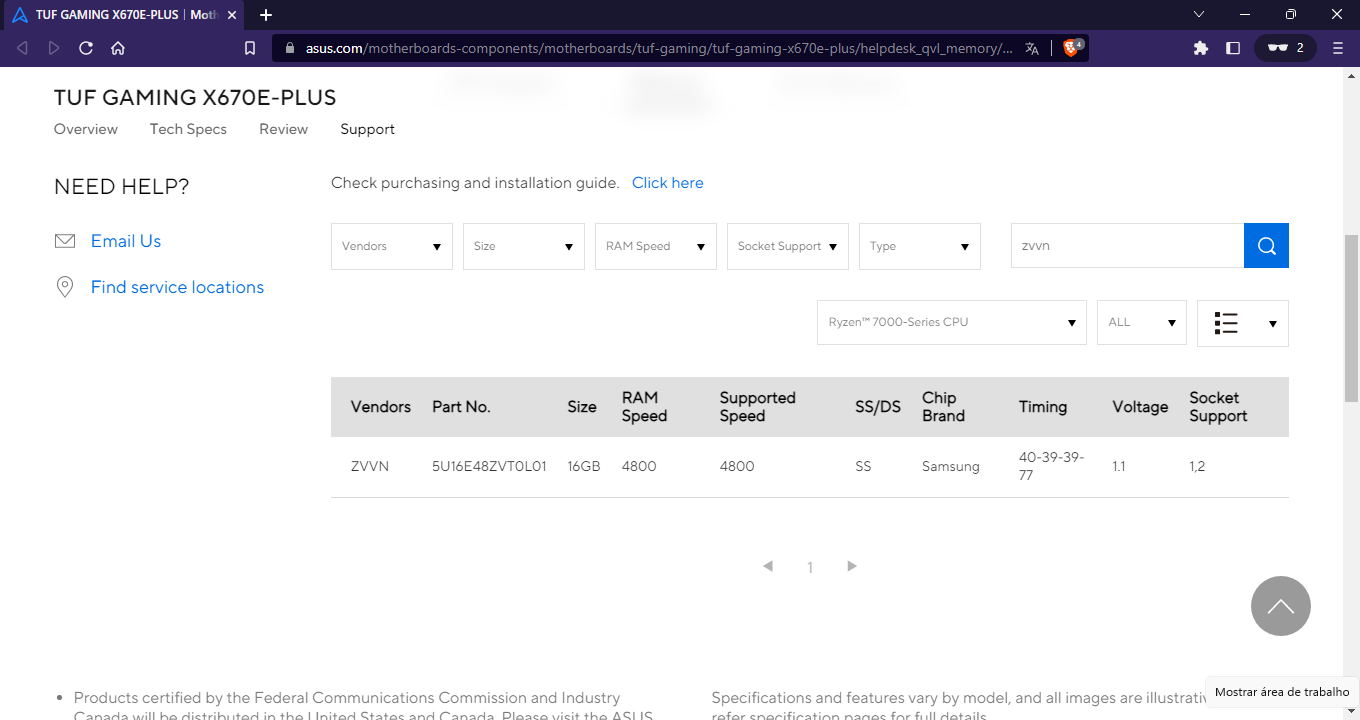Click the Socket Support column header
The image size is (1360, 720).
1218,407
